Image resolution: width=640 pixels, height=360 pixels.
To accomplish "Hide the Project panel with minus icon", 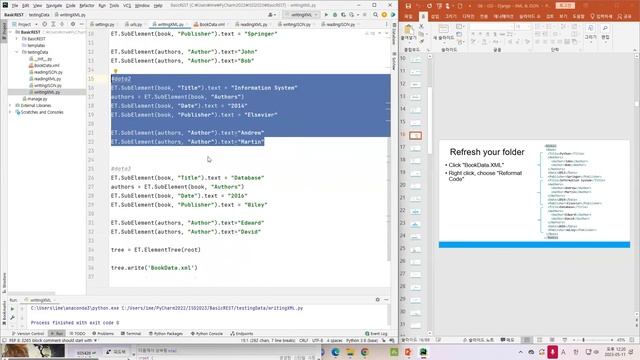I will pyautogui.click(x=81, y=24).
